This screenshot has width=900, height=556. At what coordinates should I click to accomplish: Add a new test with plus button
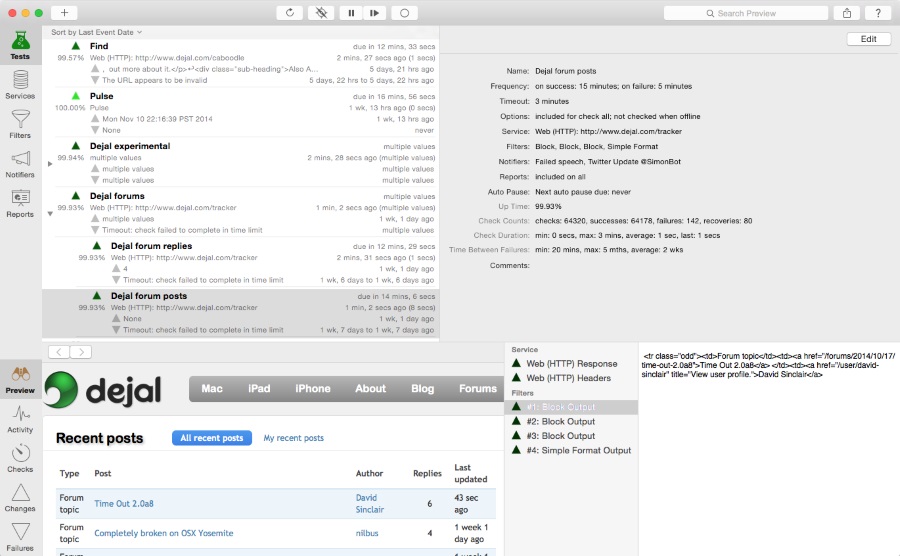[x=64, y=13]
